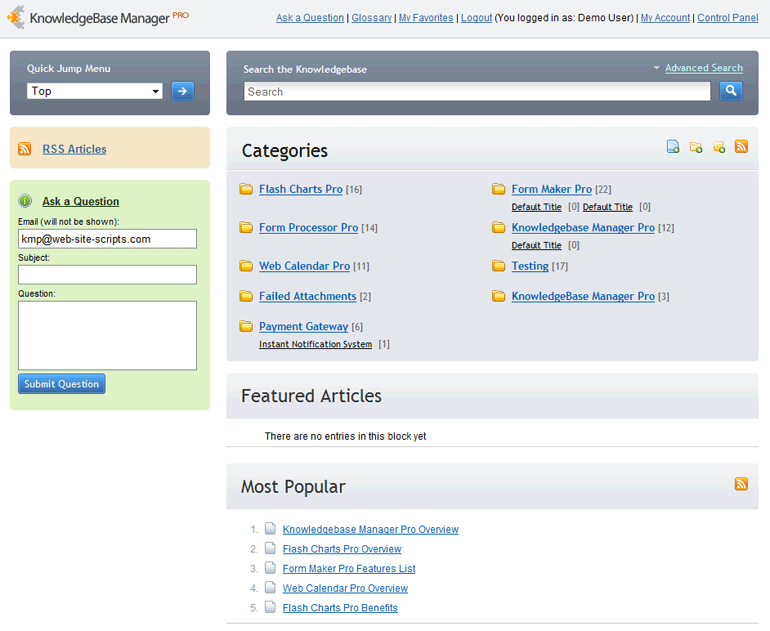
Task: Click the folder icon for KnowledgeBase Manager Pro [3]
Action: pos(498,296)
